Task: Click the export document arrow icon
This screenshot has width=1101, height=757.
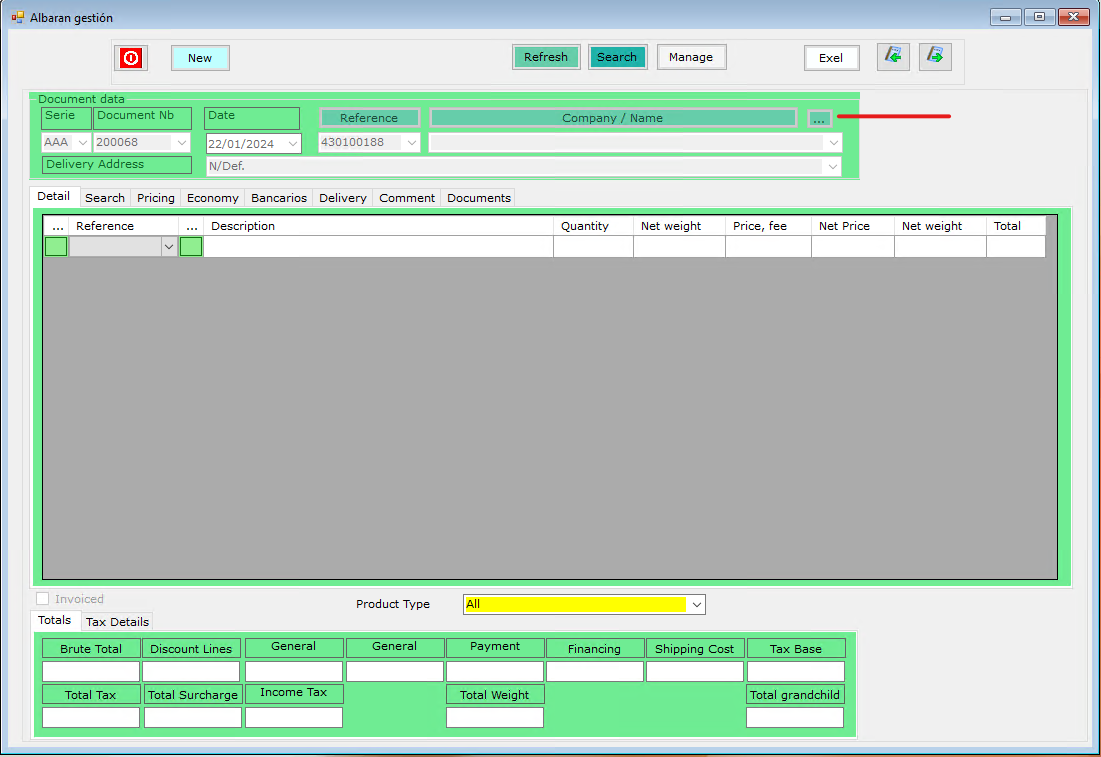Action: coord(935,56)
